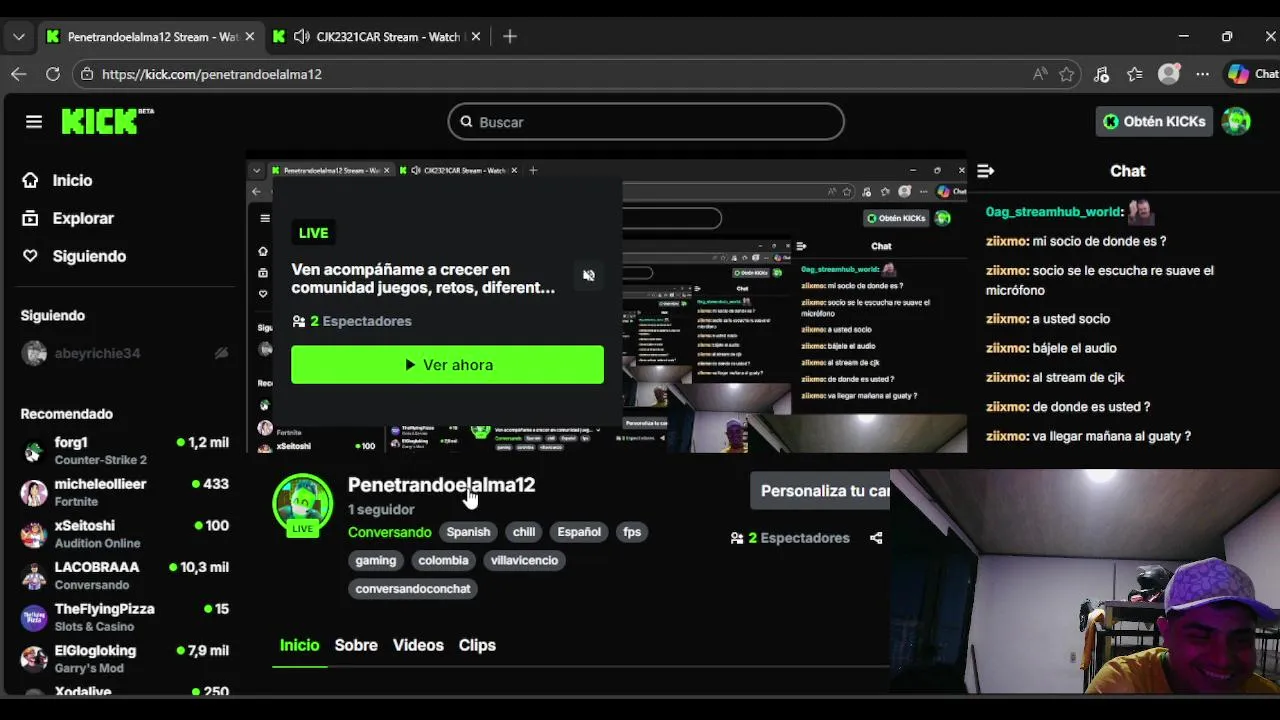Close the CJK2321CAR Stream tab
Viewport: 1280px width, 720px height.
click(476, 37)
